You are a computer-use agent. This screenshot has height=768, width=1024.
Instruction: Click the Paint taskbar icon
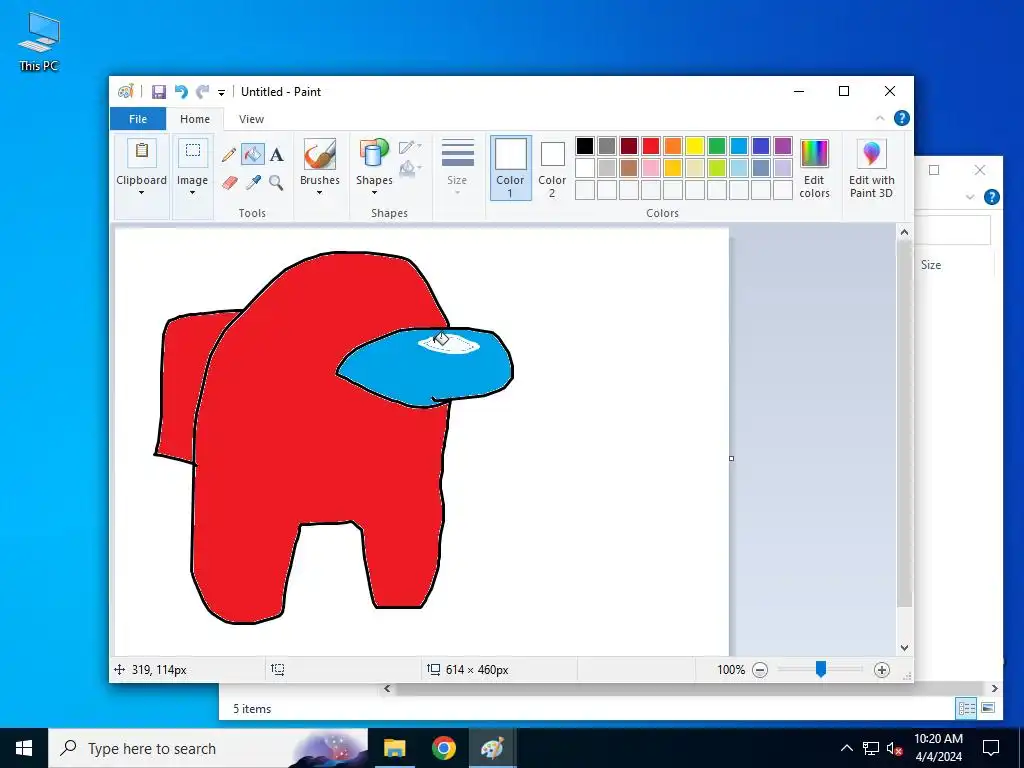[492, 748]
